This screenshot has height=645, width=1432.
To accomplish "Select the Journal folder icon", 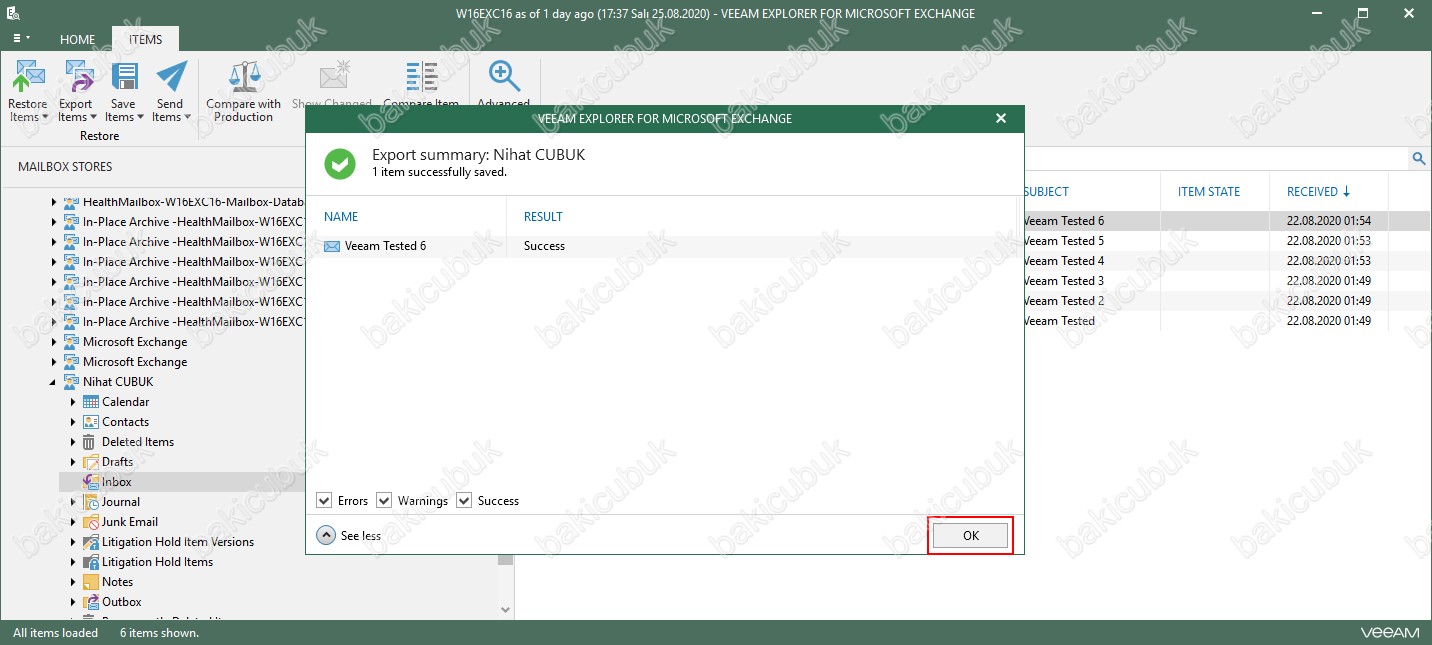I will click(x=91, y=502).
